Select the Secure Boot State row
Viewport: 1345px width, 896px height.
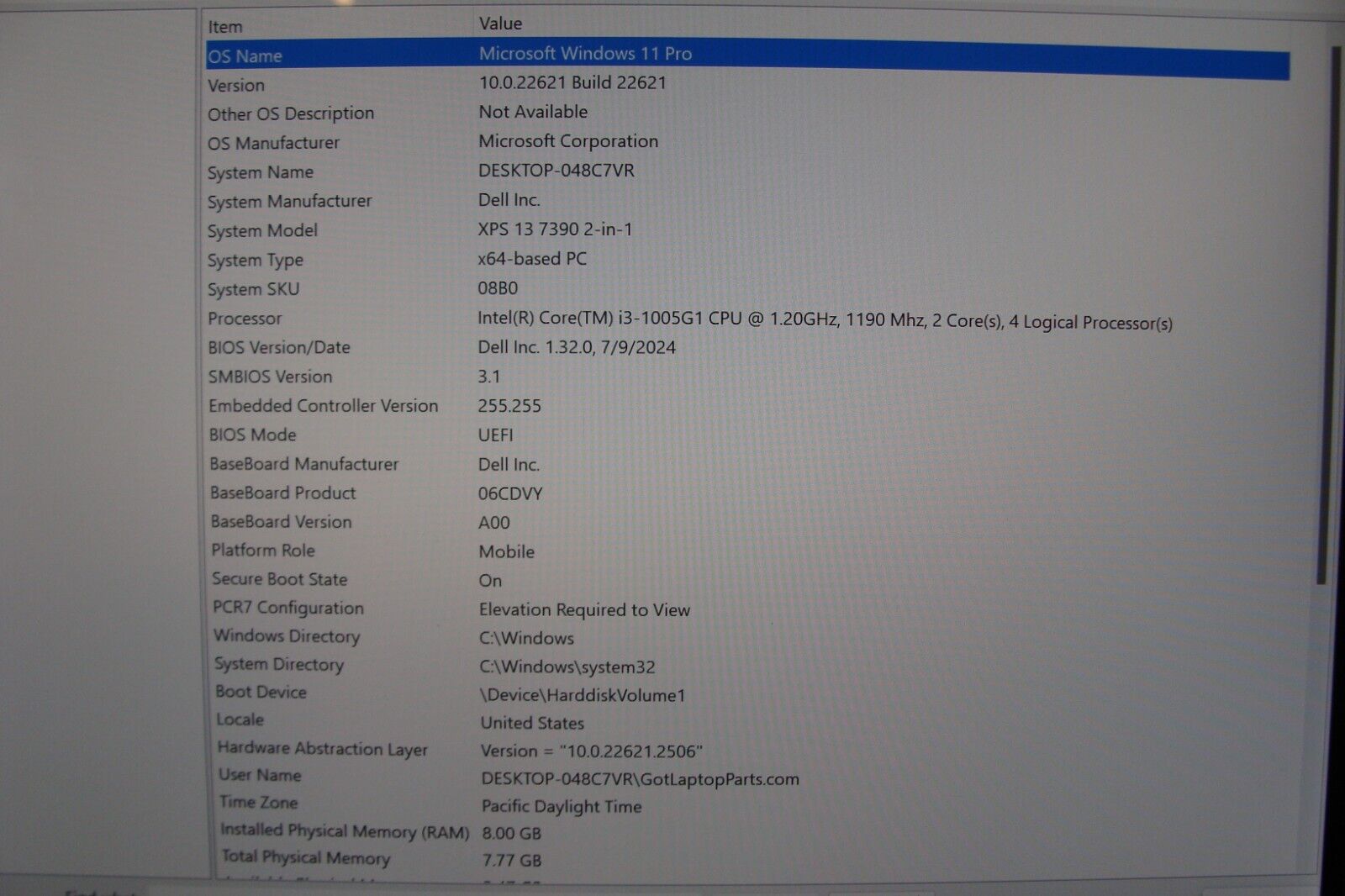280,579
